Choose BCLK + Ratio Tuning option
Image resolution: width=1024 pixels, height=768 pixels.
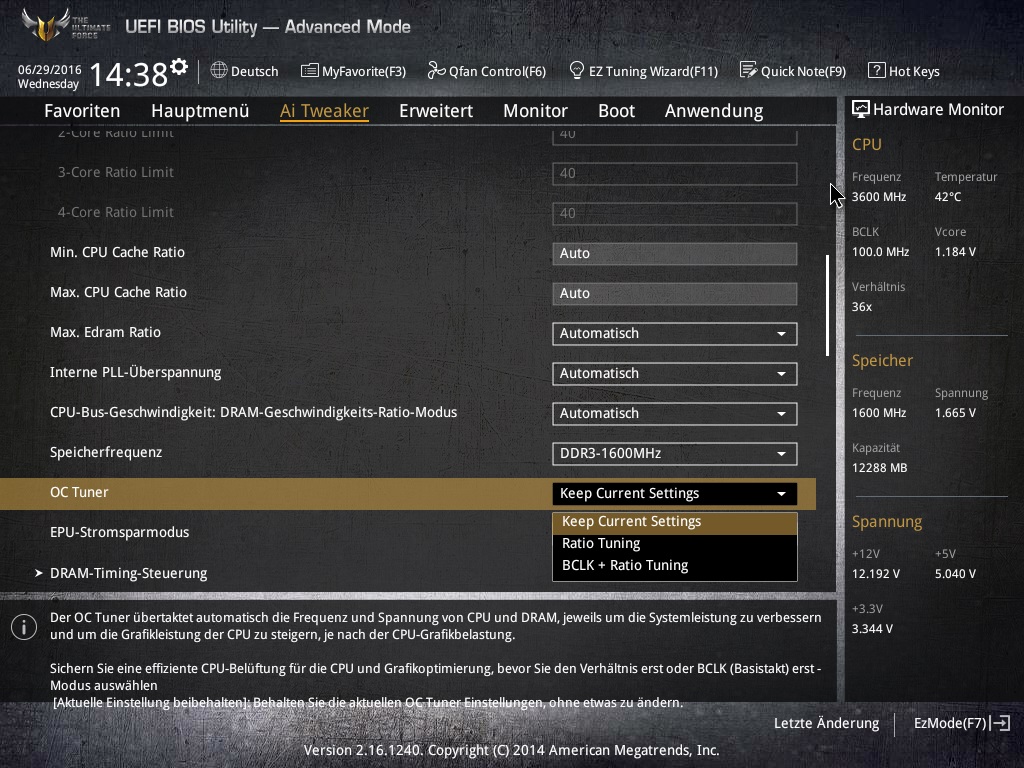coord(675,566)
